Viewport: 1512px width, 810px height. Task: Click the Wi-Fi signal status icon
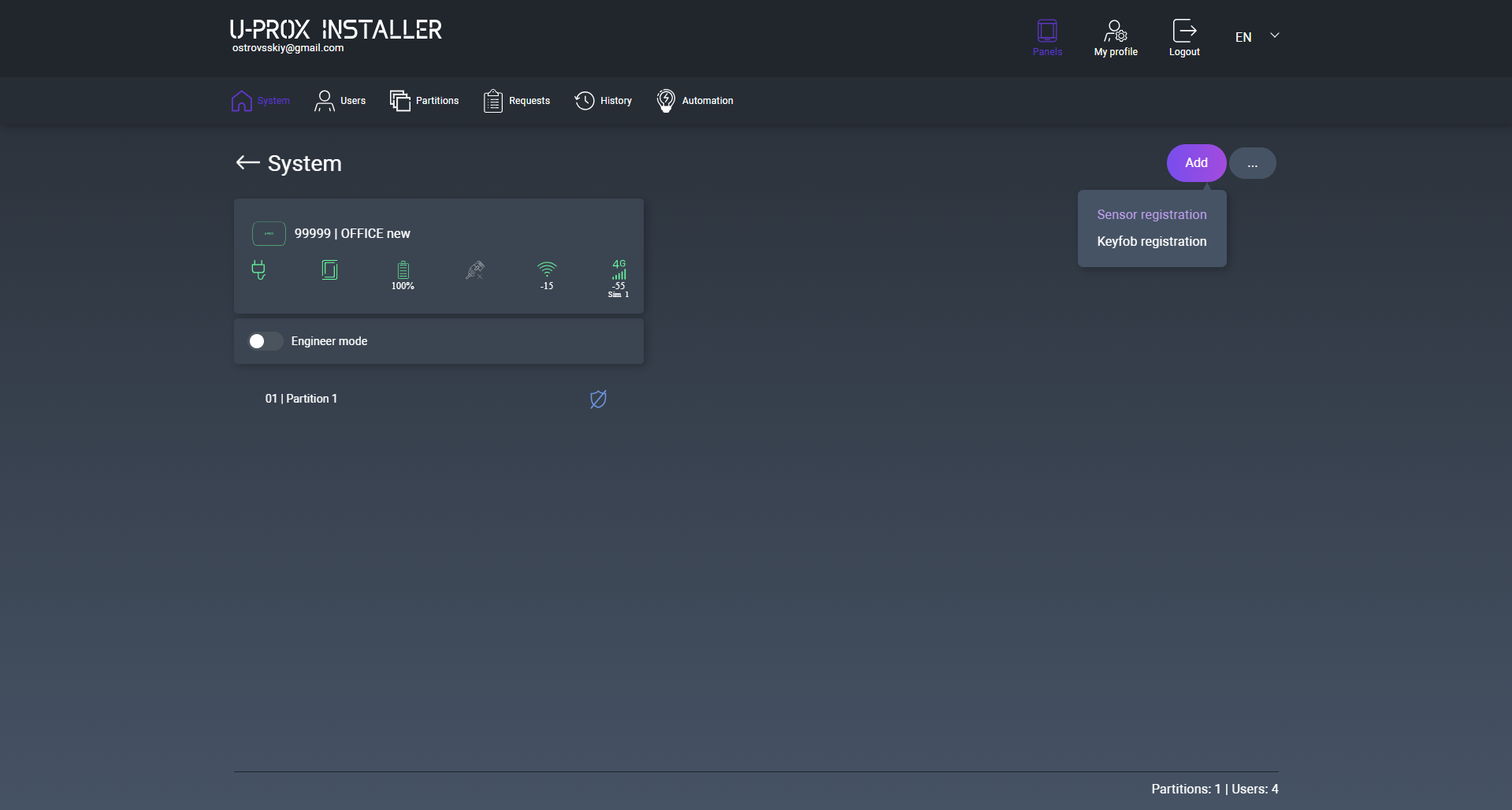pyautogui.click(x=547, y=273)
